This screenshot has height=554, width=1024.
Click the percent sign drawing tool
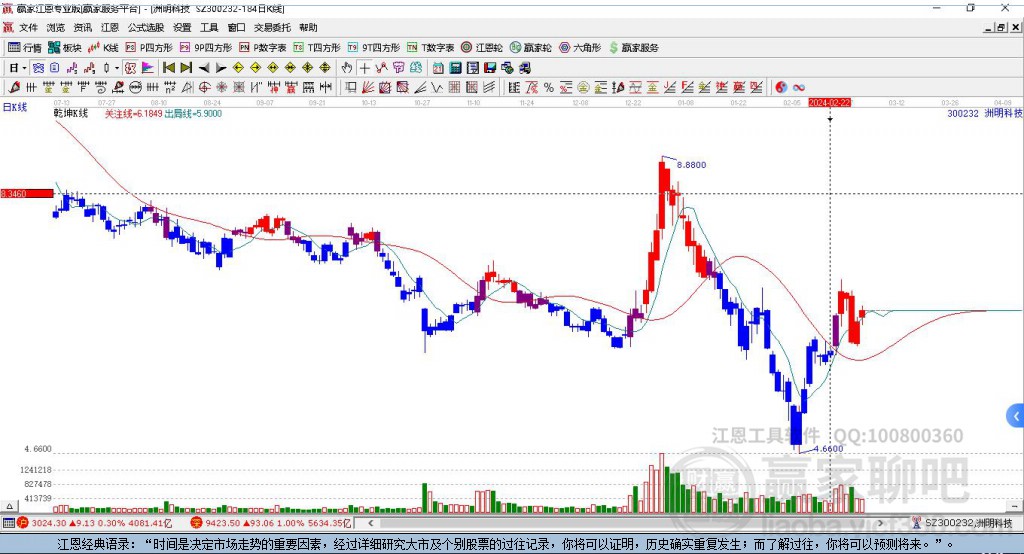point(549,88)
